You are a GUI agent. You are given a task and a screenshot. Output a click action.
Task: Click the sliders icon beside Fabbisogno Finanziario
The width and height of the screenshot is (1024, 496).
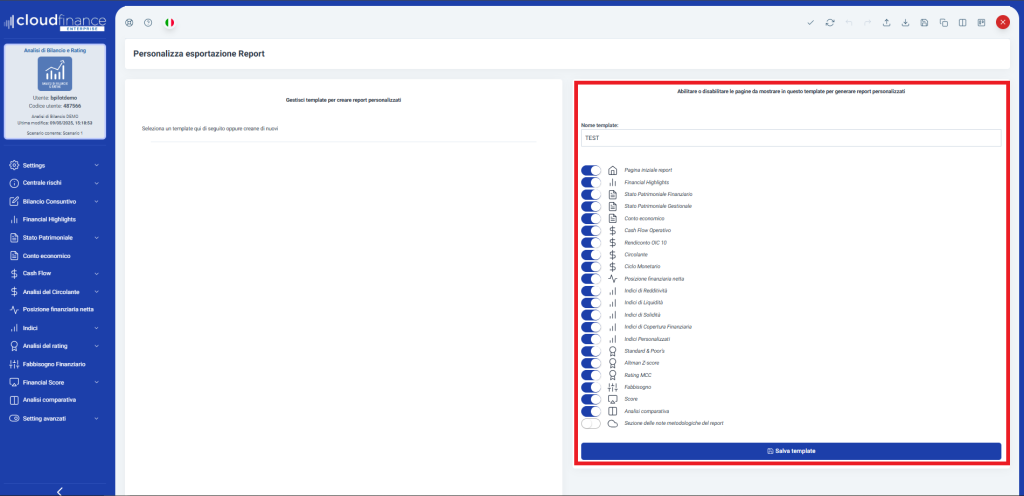point(14,364)
